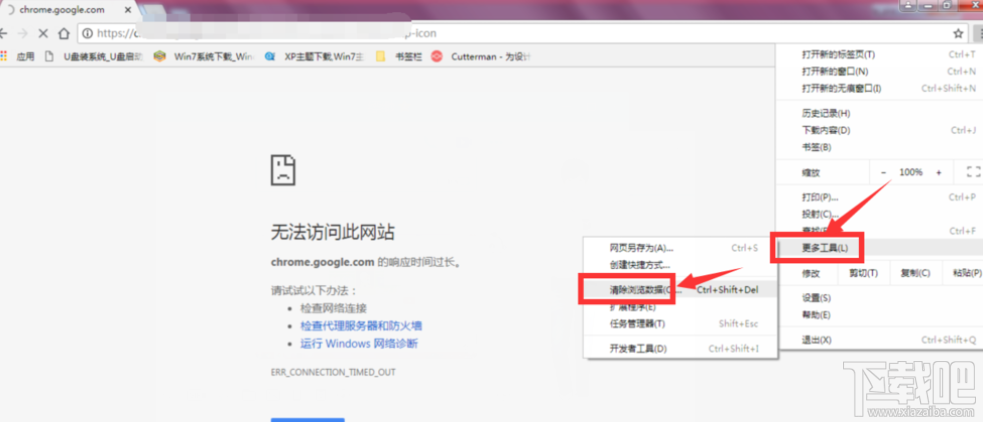Open the XP主题下载 bookmark icon

click(270, 56)
